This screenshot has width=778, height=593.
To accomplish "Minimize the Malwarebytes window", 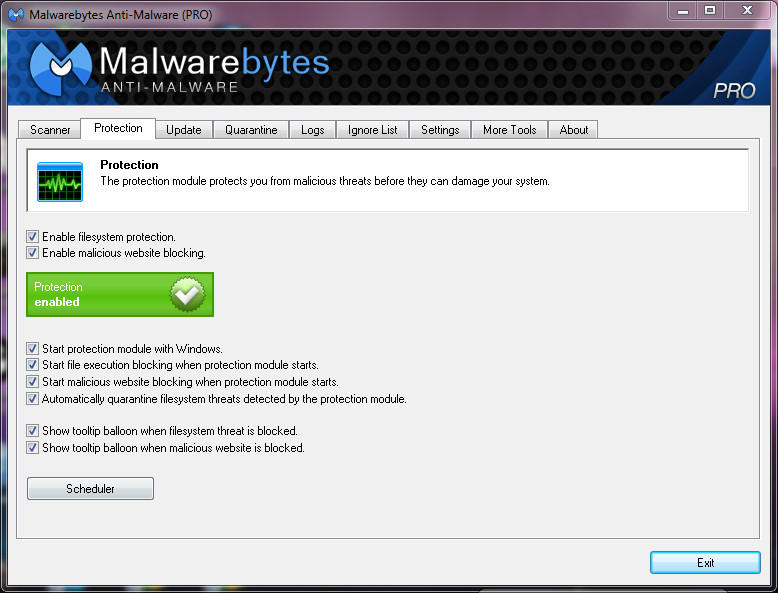I will 683,10.
